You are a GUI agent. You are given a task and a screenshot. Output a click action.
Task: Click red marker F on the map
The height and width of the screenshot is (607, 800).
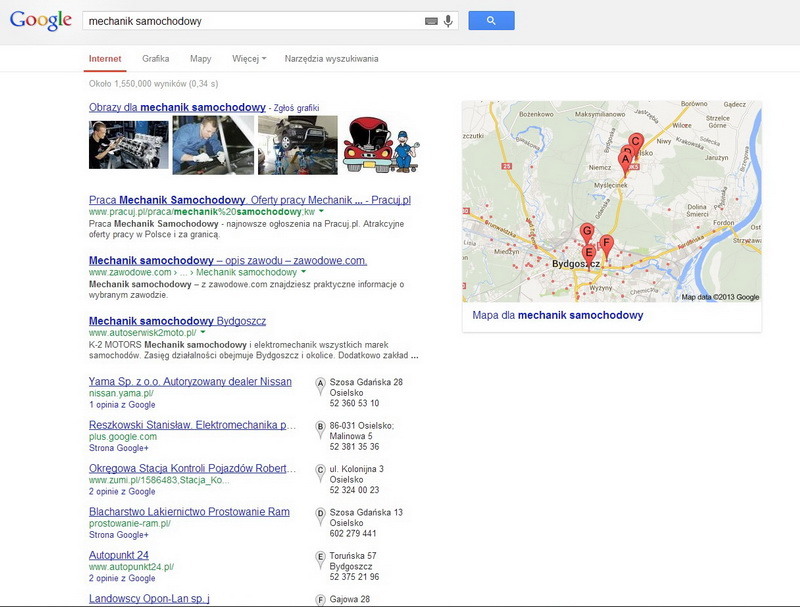click(x=606, y=245)
